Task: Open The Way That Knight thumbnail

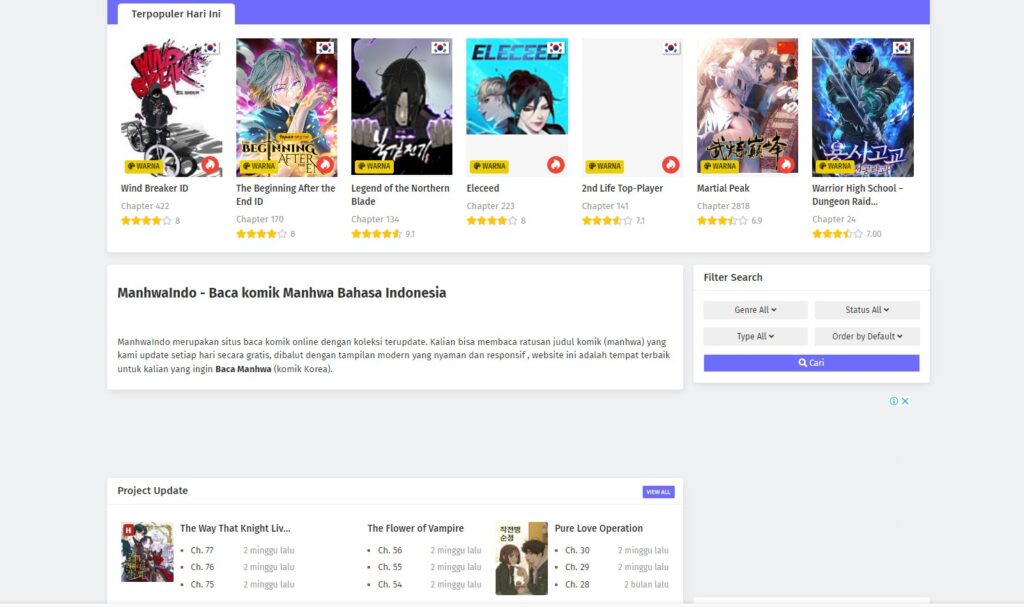Action: coord(147,552)
